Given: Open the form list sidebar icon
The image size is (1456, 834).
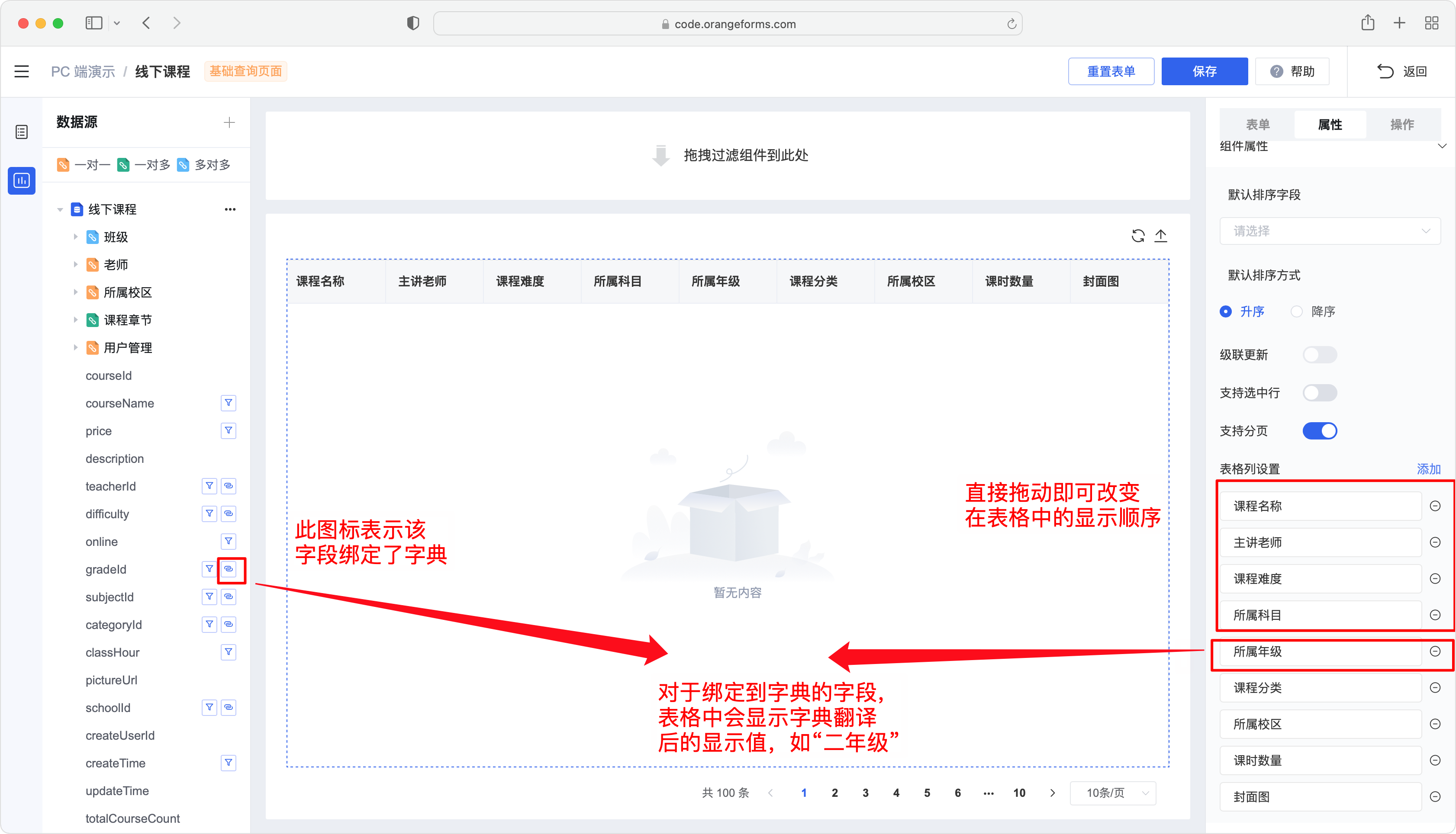Looking at the screenshot, I should [22, 132].
